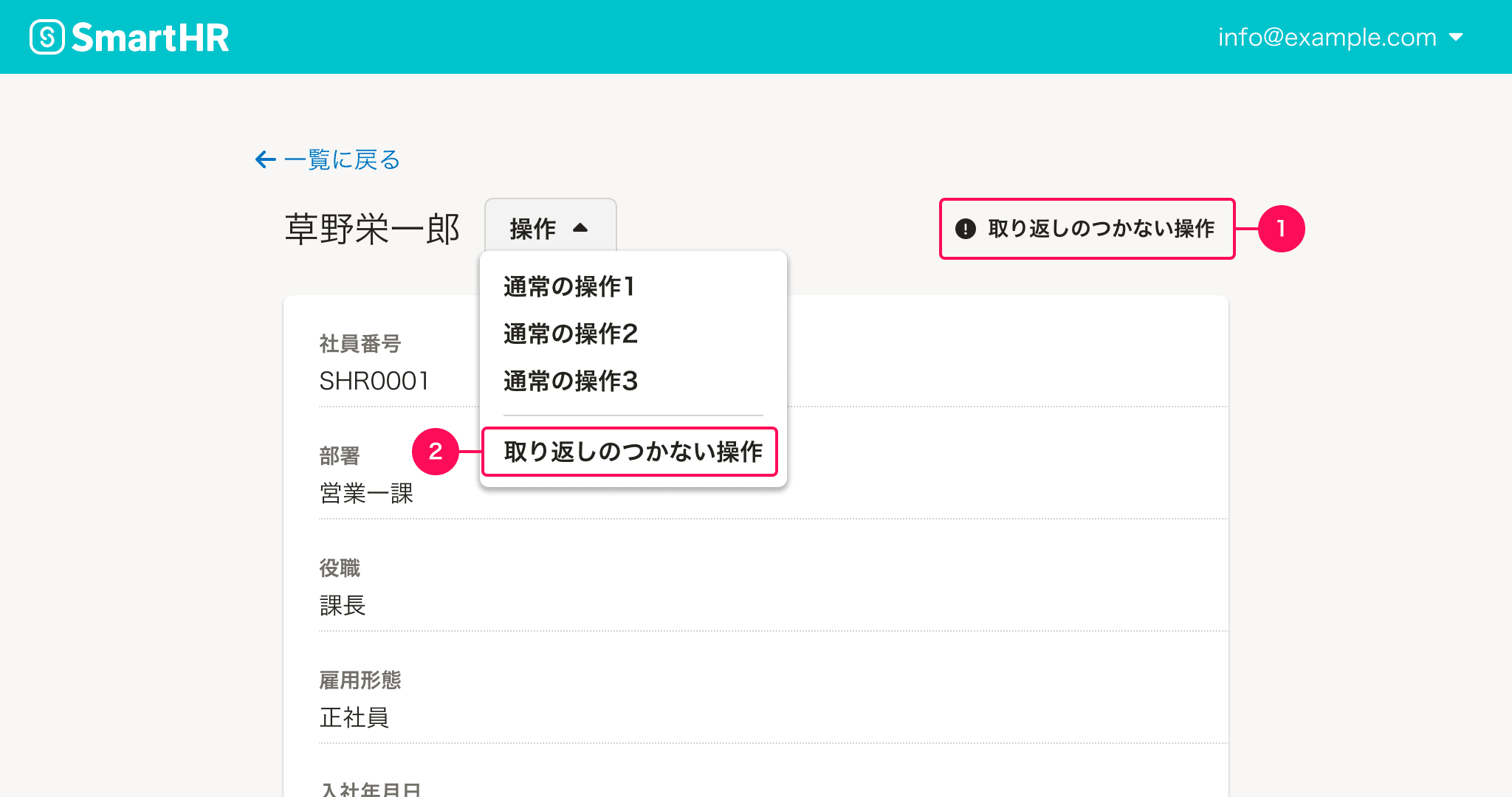
Task: Select 通常の操作1 menu item
Action: pyautogui.click(x=569, y=286)
